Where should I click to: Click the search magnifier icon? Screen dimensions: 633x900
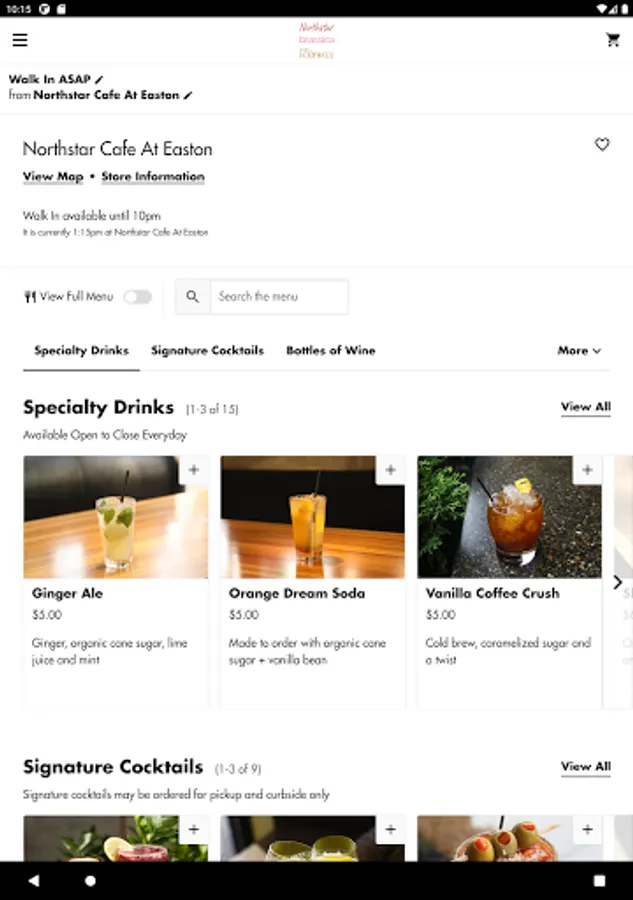(193, 296)
